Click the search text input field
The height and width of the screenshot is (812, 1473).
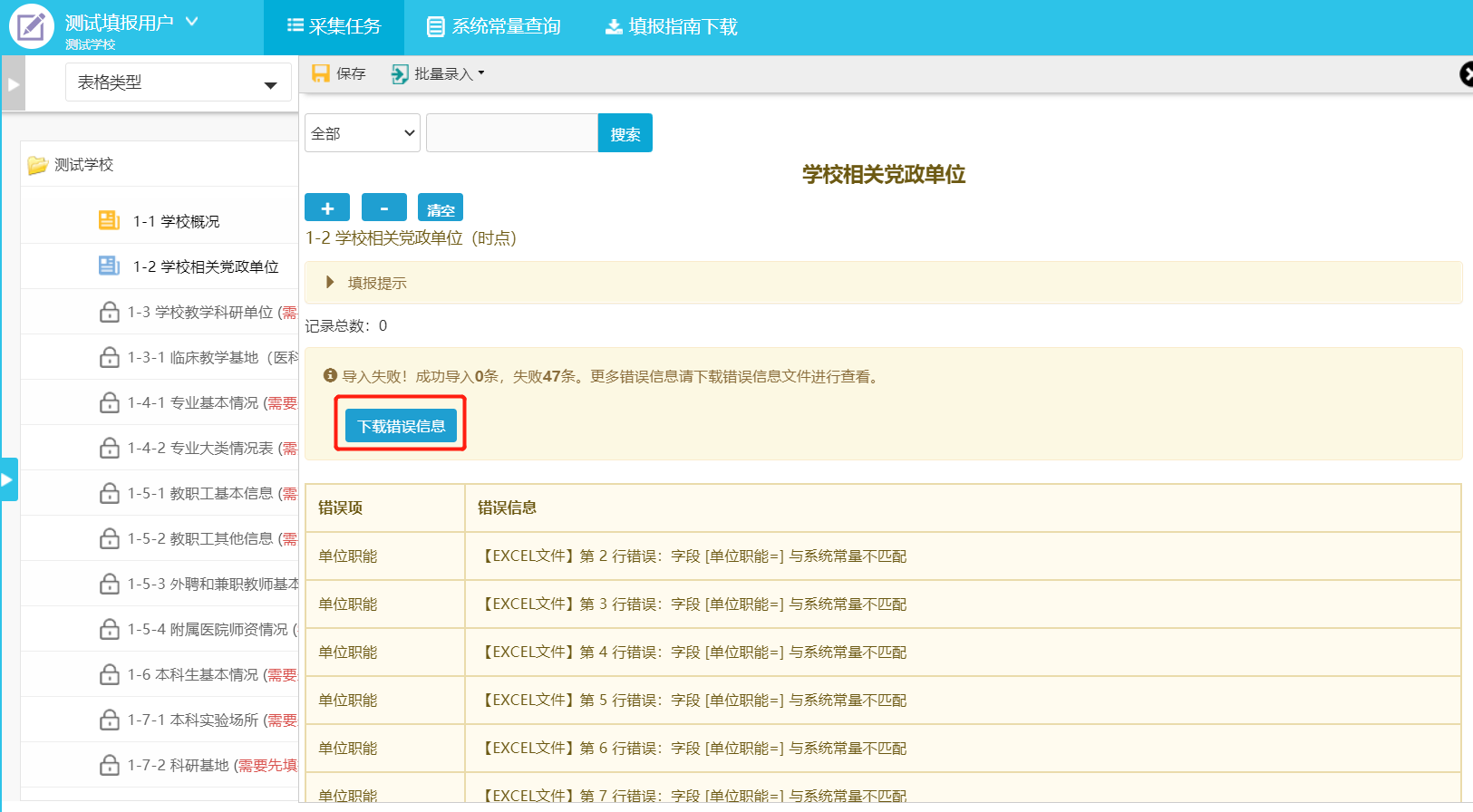point(511,133)
